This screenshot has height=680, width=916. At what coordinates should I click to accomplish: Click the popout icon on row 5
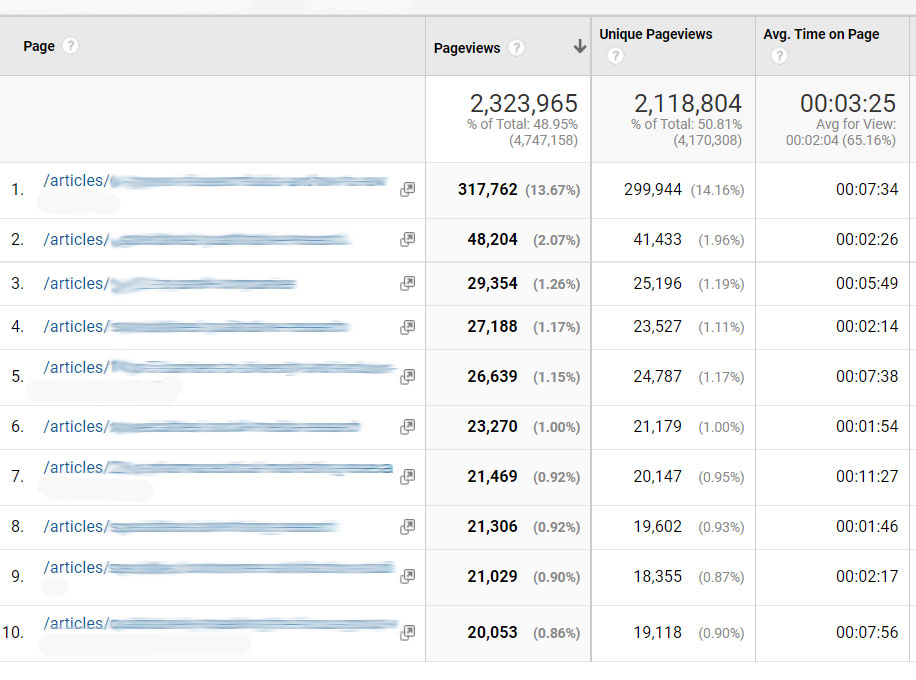pos(407,377)
